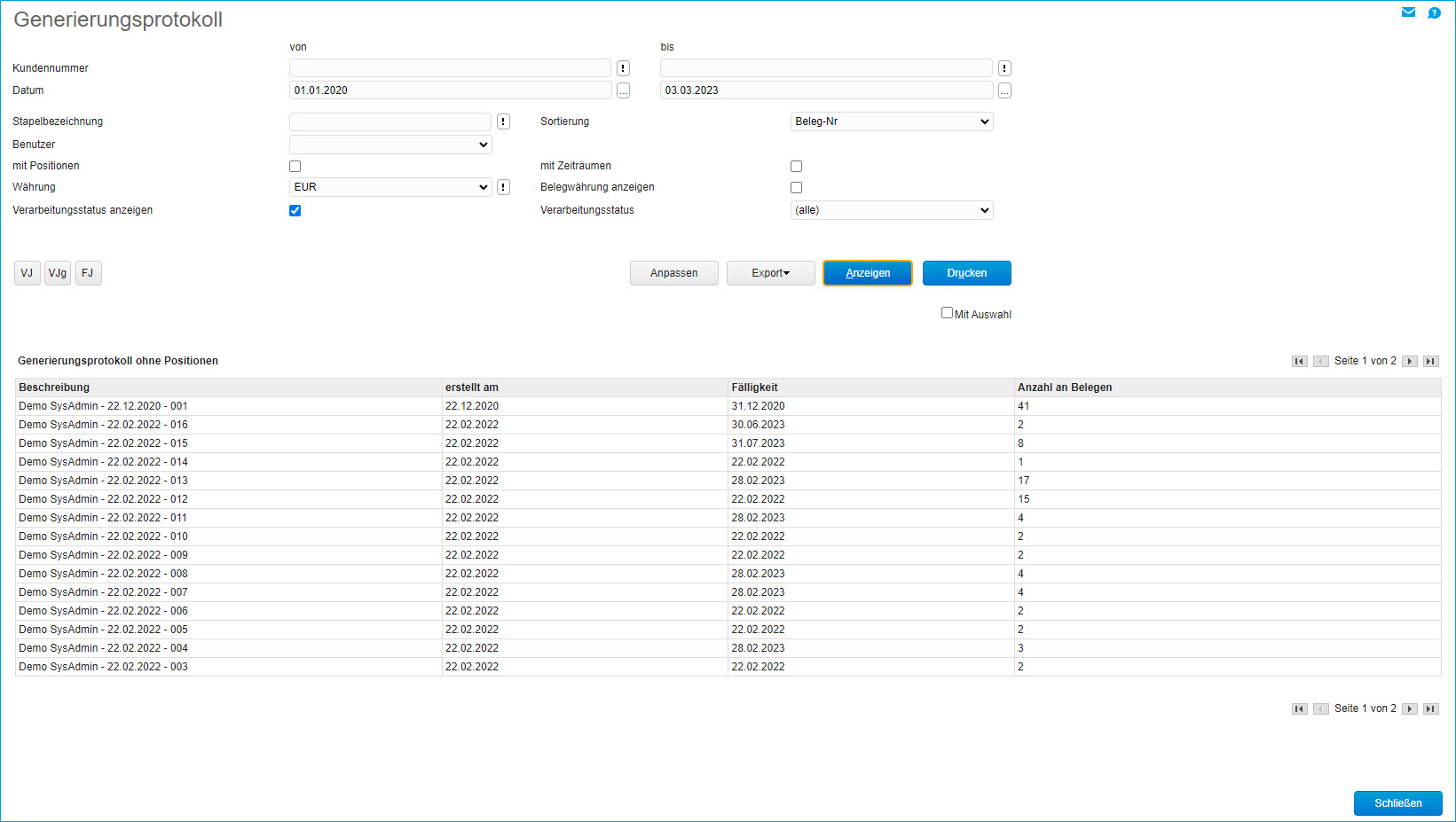Screen dimensions: 1456x822
Task: Click lookup icon beside Stapelbezeichnung
Action: 503,121
